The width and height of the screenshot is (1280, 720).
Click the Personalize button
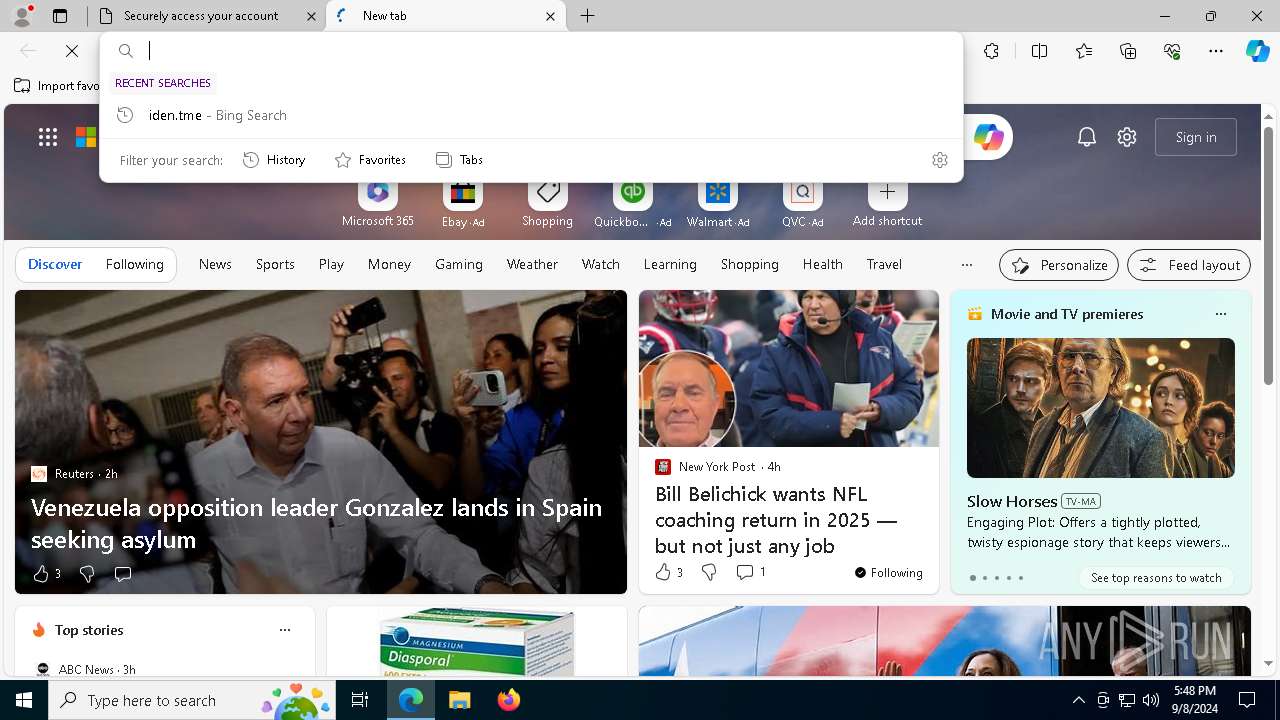click(x=1059, y=265)
